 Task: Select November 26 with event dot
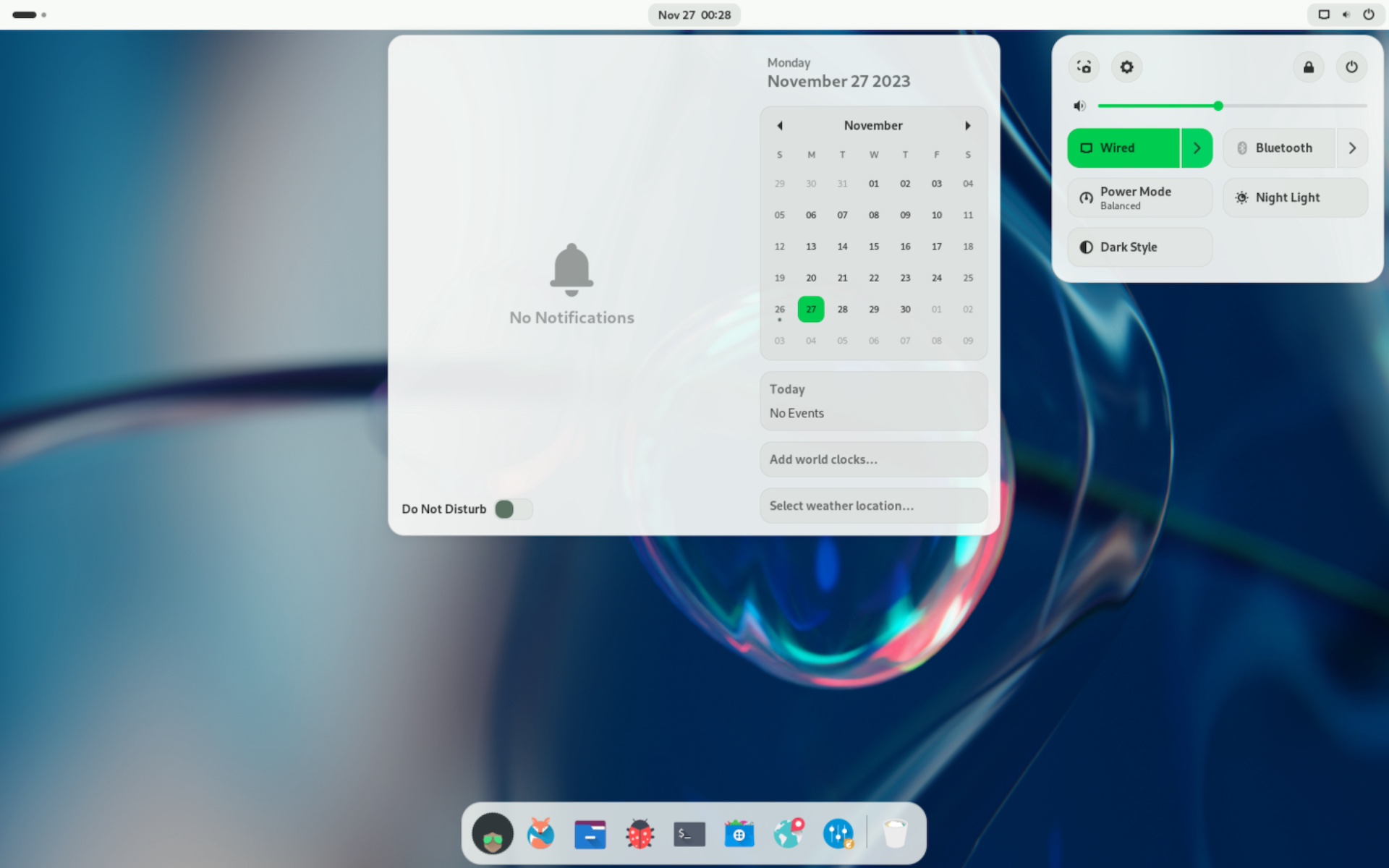[x=780, y=310]
